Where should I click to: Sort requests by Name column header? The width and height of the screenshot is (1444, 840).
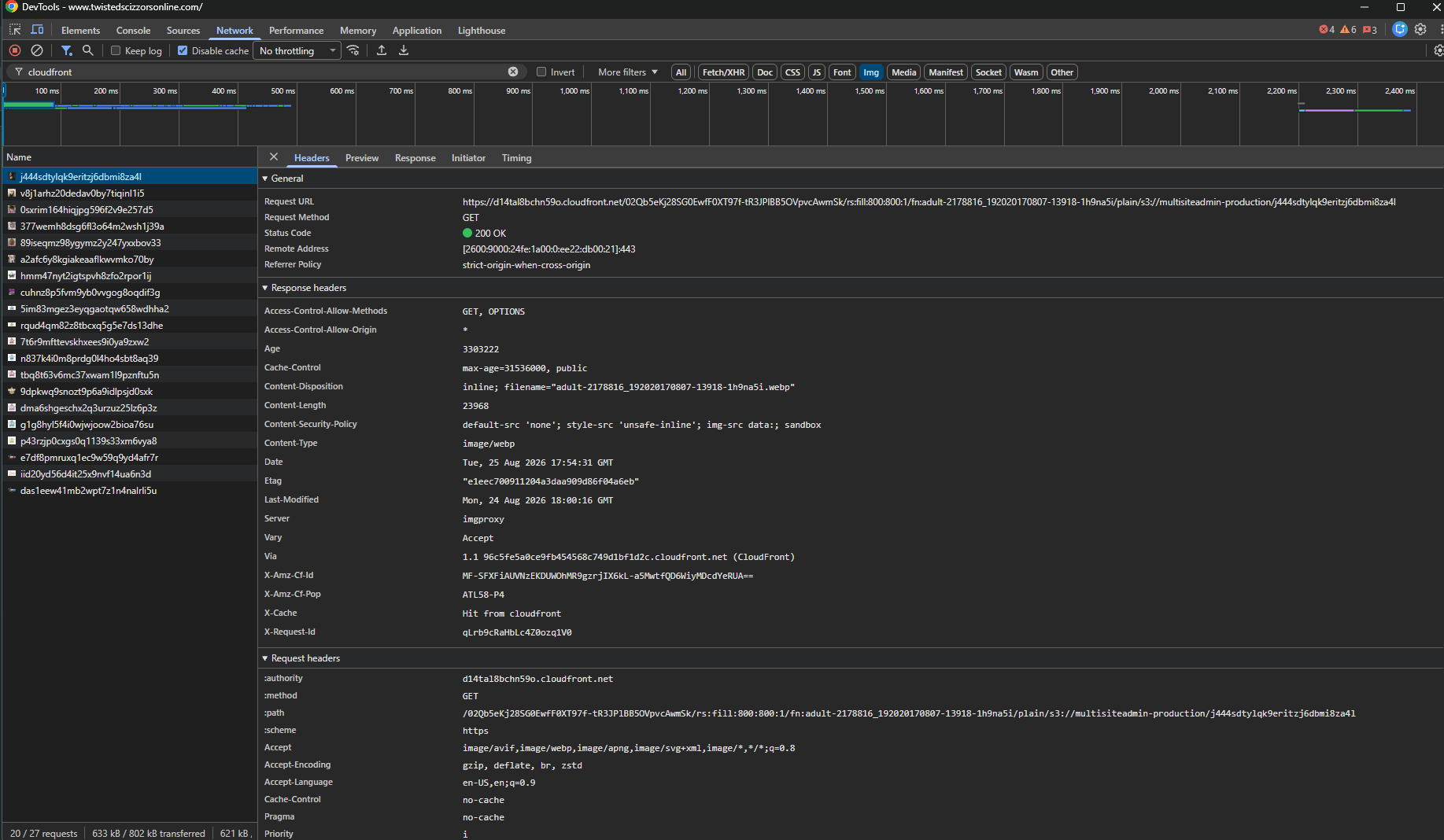pyautogui.click(x=129, y=157)
